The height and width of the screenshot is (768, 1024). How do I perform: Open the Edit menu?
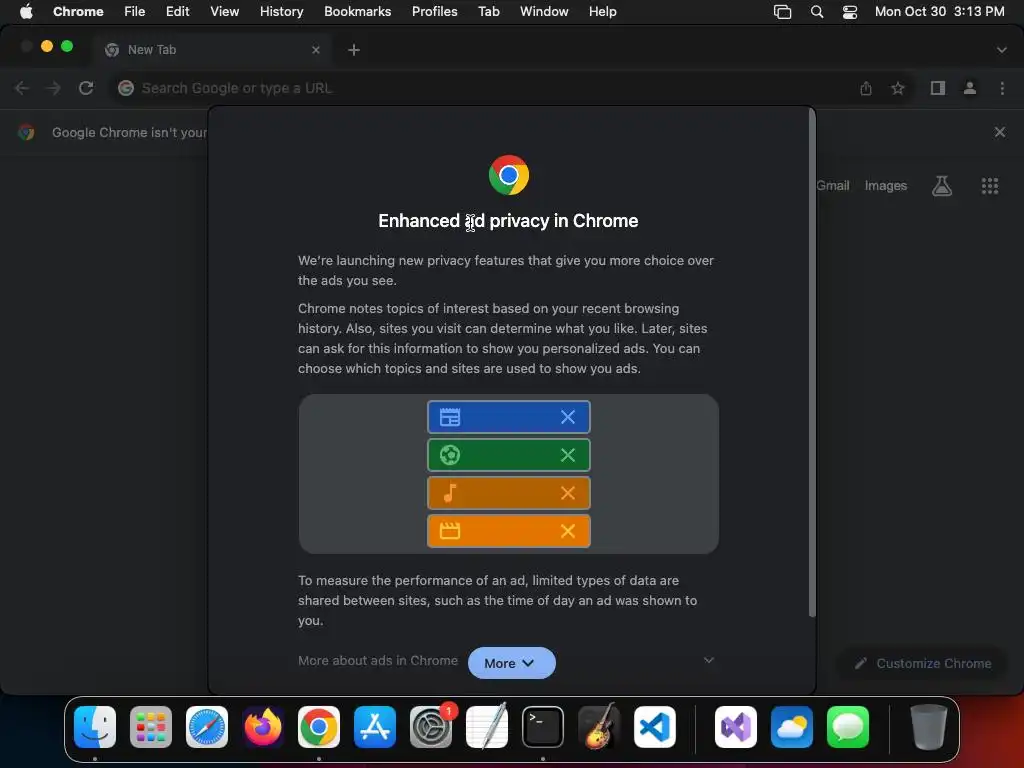[177, 11]
